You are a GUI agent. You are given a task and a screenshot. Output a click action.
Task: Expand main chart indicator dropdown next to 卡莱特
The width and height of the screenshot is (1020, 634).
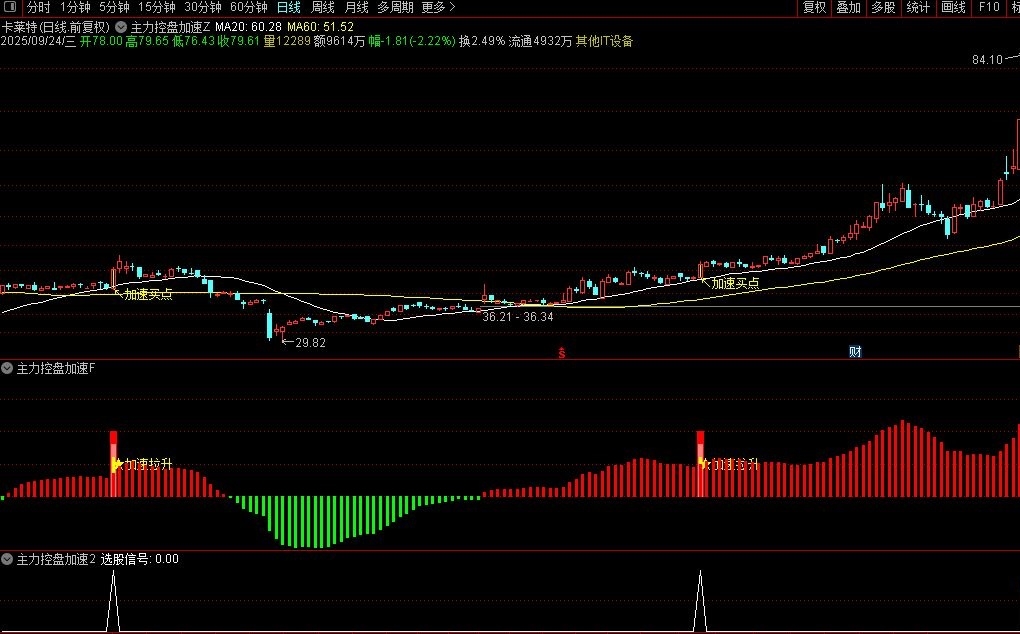point(121,27)
